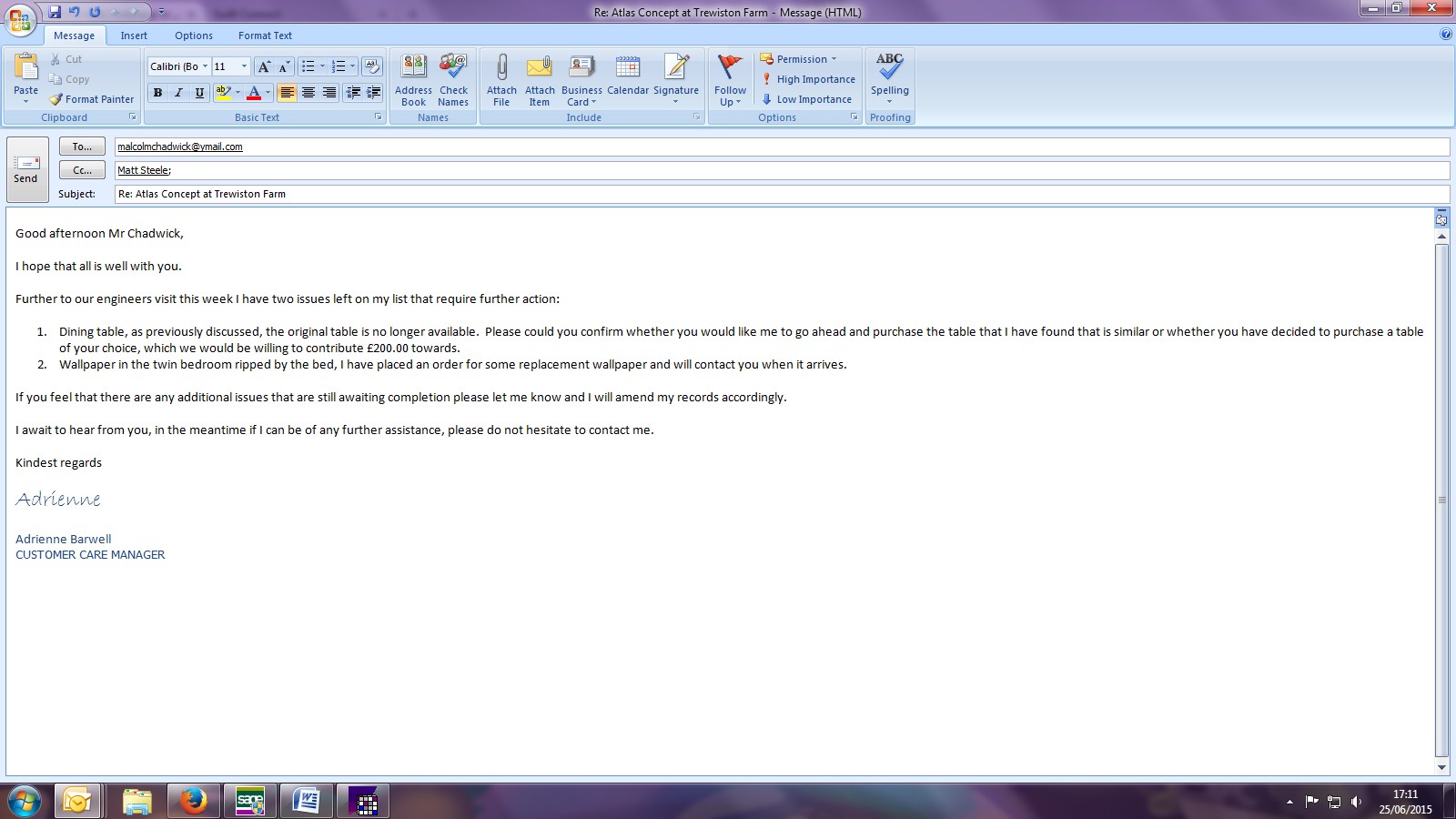Screen dimensions: 1456x819
Task: Open Sage from the taskbar
Action: 250,801
